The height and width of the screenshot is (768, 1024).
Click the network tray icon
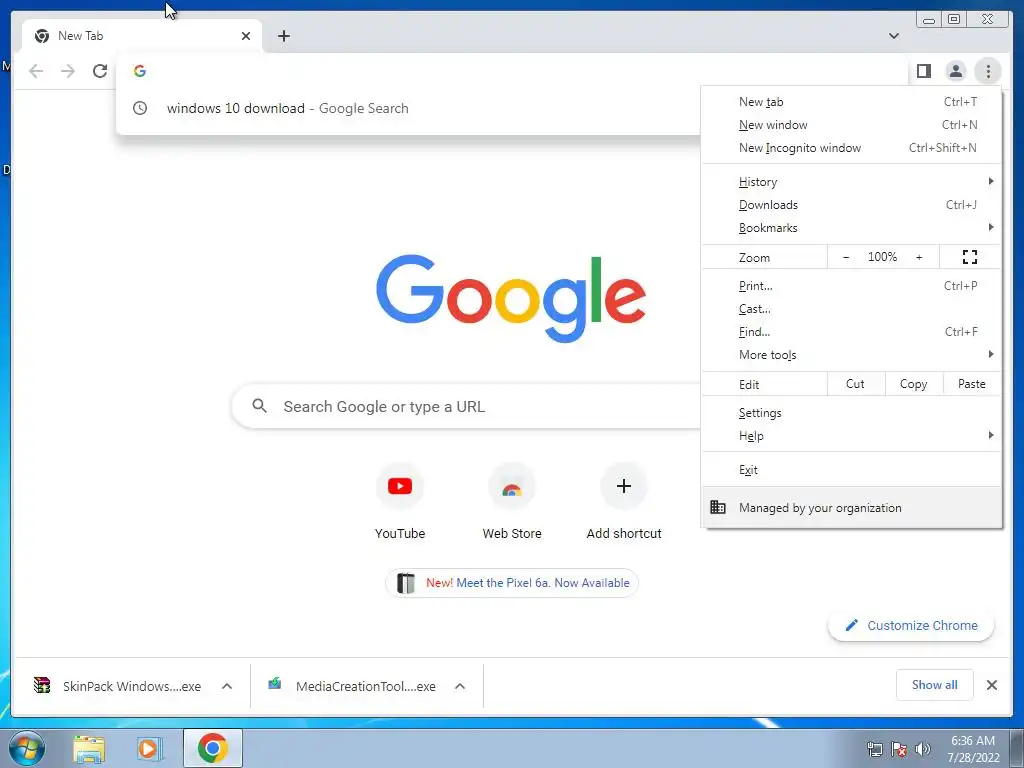point(874,749)
